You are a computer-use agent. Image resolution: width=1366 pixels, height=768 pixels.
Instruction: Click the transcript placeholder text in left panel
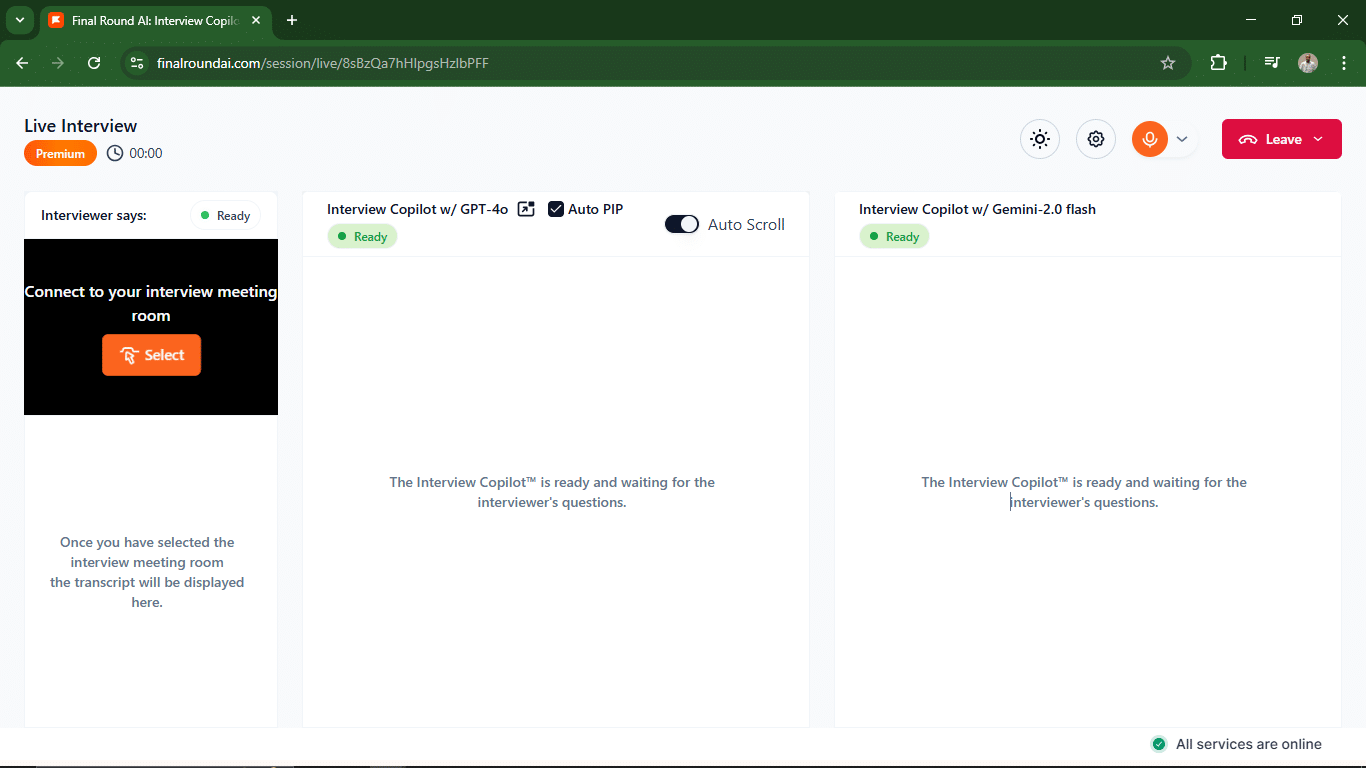(147, 572)
